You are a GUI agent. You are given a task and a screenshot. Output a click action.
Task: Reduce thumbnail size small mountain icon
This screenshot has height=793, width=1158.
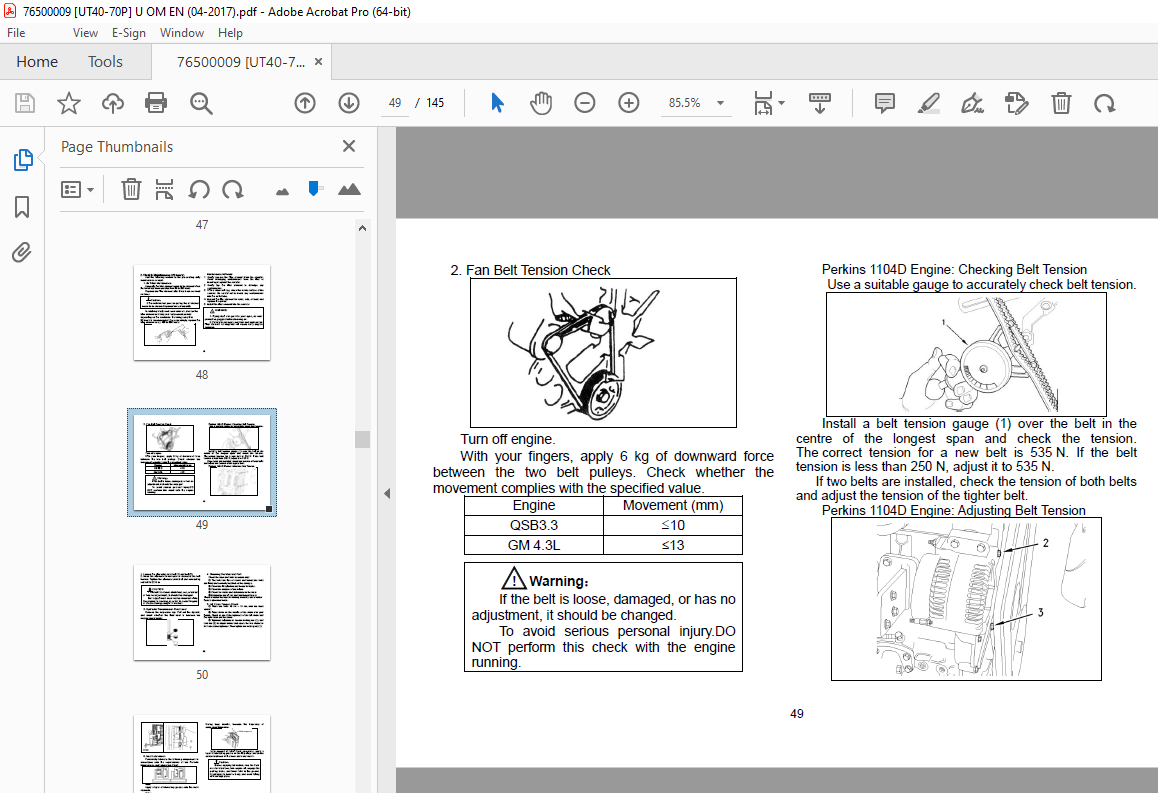[282, 192]
